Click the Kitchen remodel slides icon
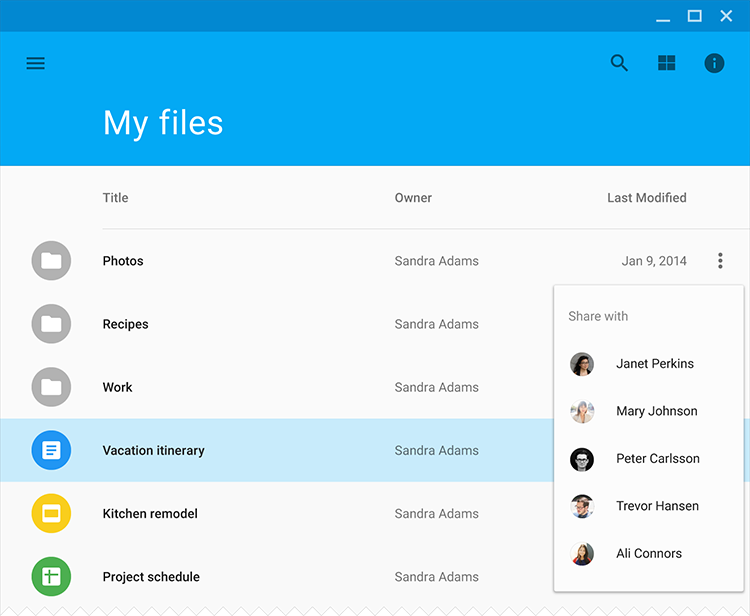Image resolution: width=750 pixels, height=616 pixels. click(x=51, y=513)
